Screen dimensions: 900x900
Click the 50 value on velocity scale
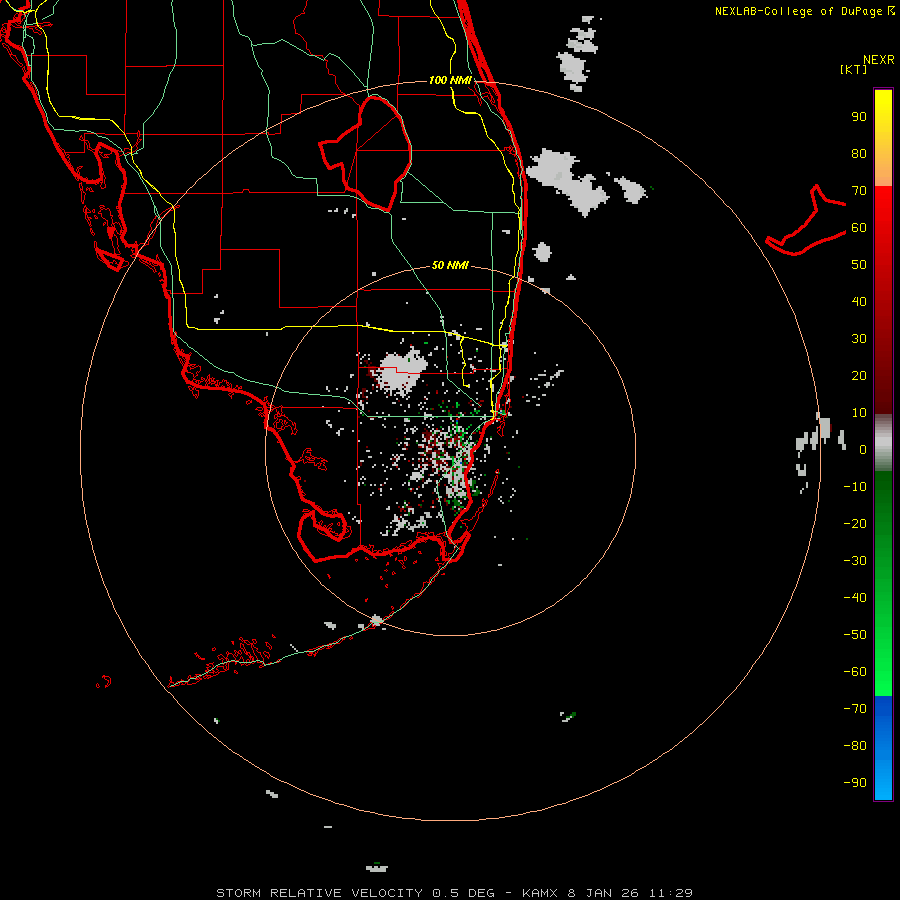click(x=859, y=265)
